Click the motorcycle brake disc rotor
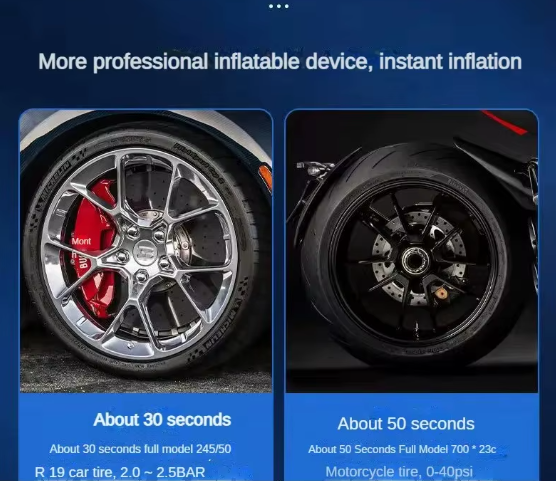This screenshot has height=481, width=556. point(418,259)
